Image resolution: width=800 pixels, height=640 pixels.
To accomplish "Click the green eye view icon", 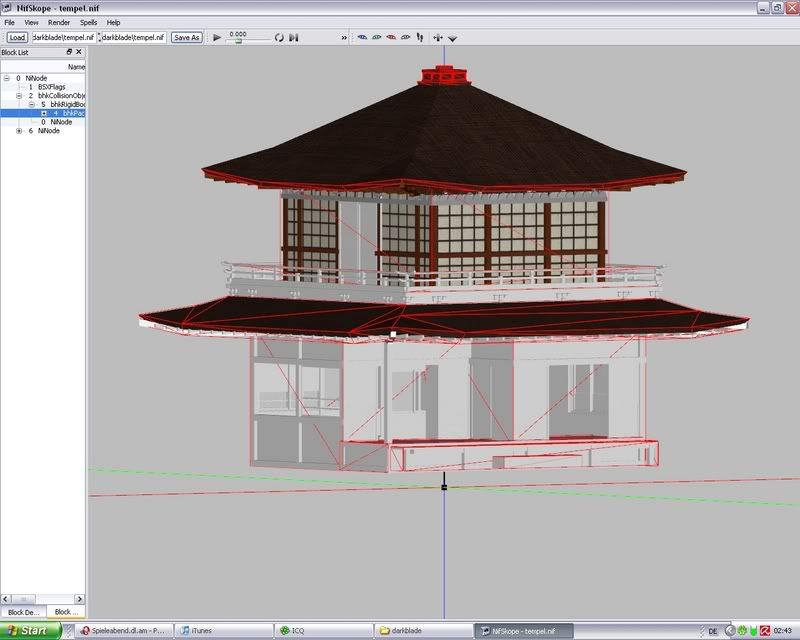I will (x=376, y=38).
